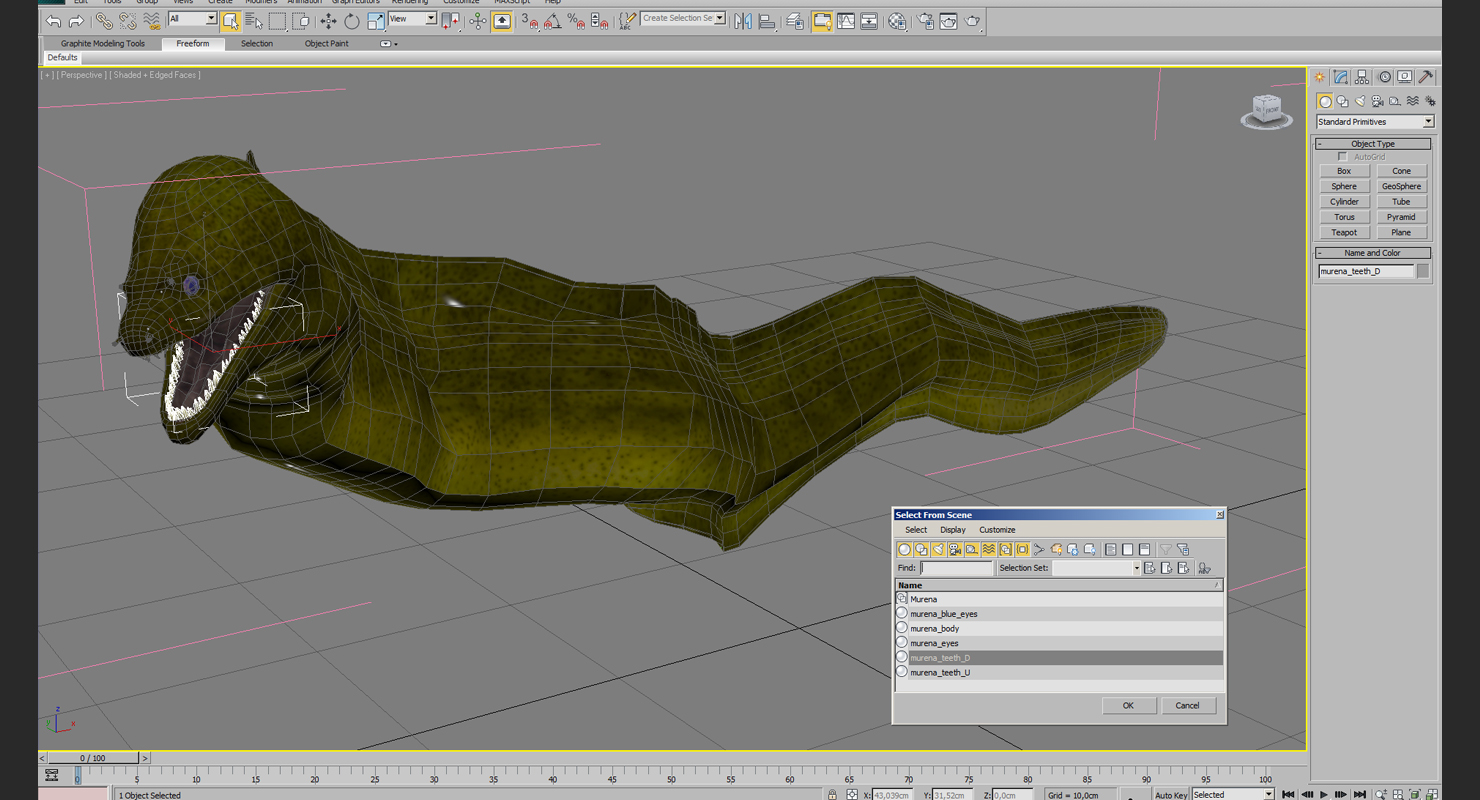Switch to the Graphite Modeling Tools tab

coord(103,44)
